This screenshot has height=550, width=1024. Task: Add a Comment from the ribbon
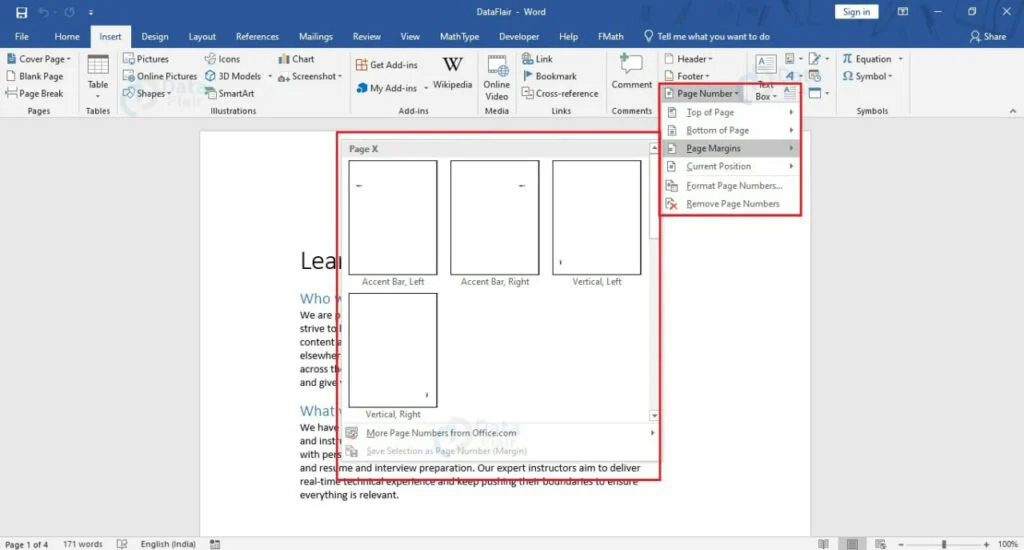pos(631,72)
